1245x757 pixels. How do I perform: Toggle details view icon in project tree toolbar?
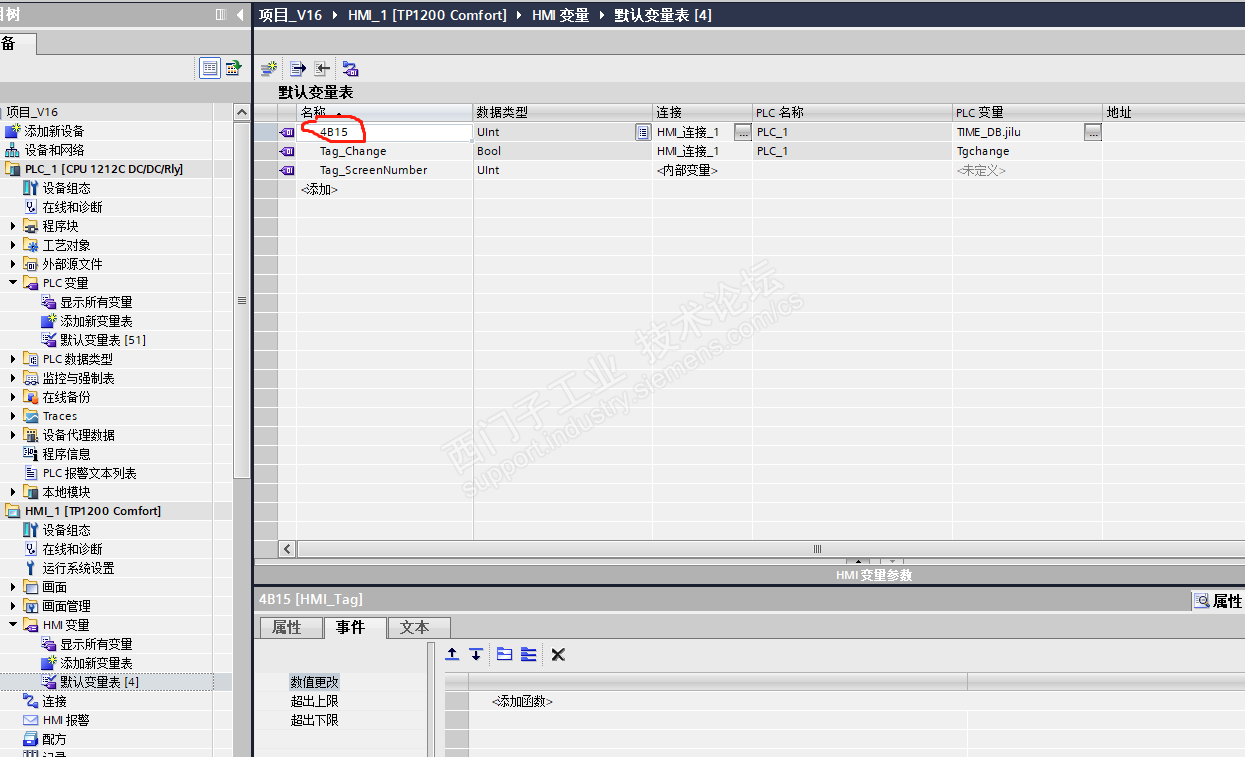209,68
